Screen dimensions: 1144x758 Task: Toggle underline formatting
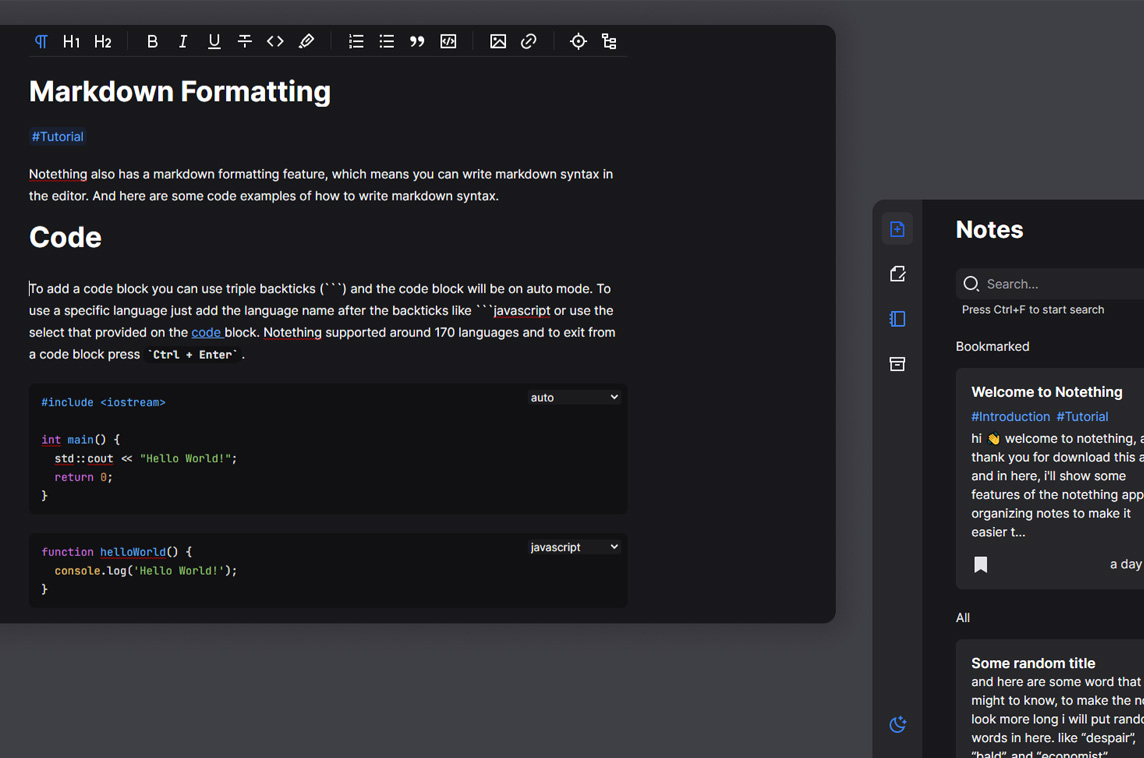(214, 42)
